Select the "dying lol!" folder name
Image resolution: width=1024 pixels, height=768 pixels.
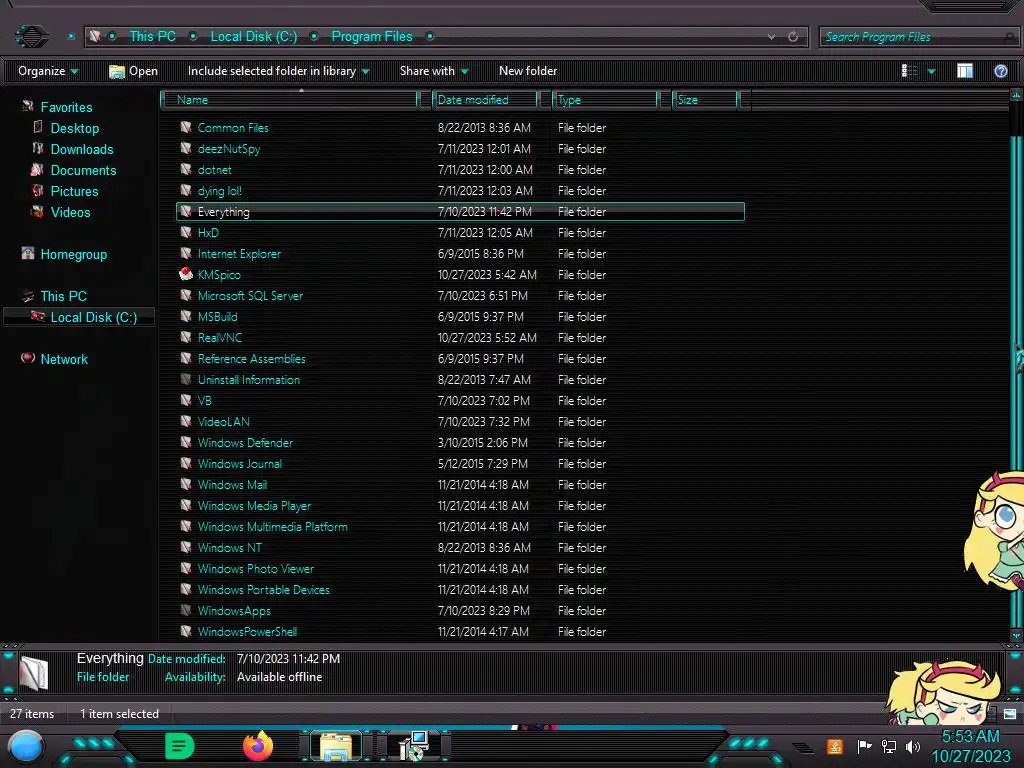tap(219, 191)
